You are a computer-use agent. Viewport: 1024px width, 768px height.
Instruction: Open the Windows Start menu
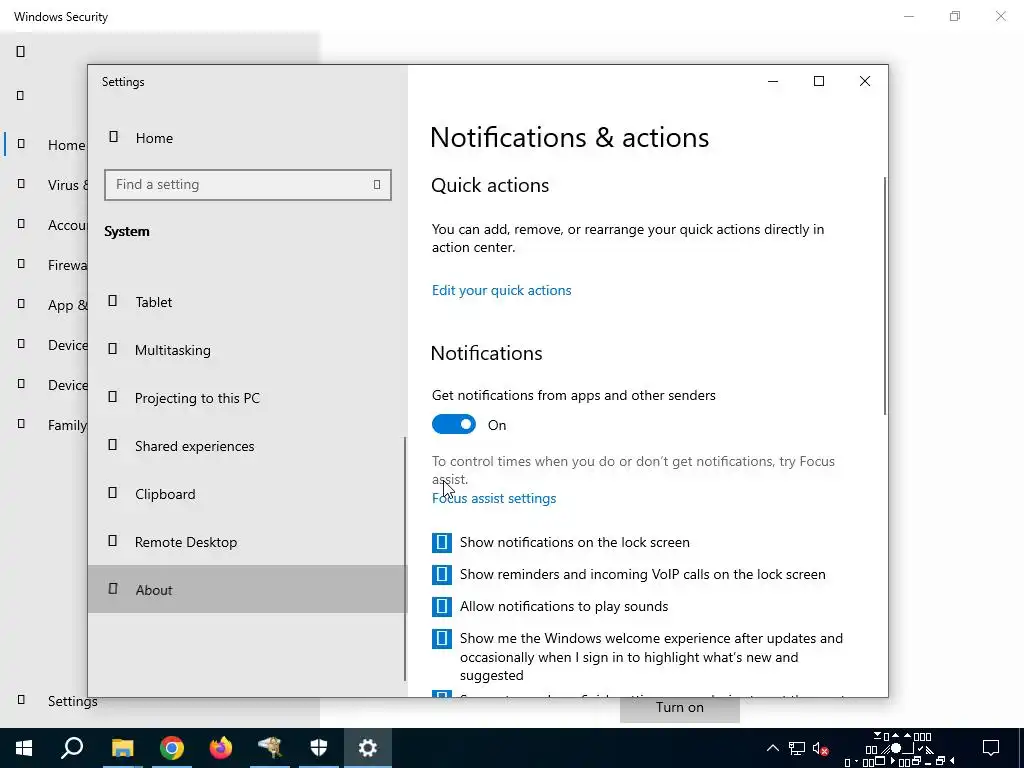tap(24, 748)
